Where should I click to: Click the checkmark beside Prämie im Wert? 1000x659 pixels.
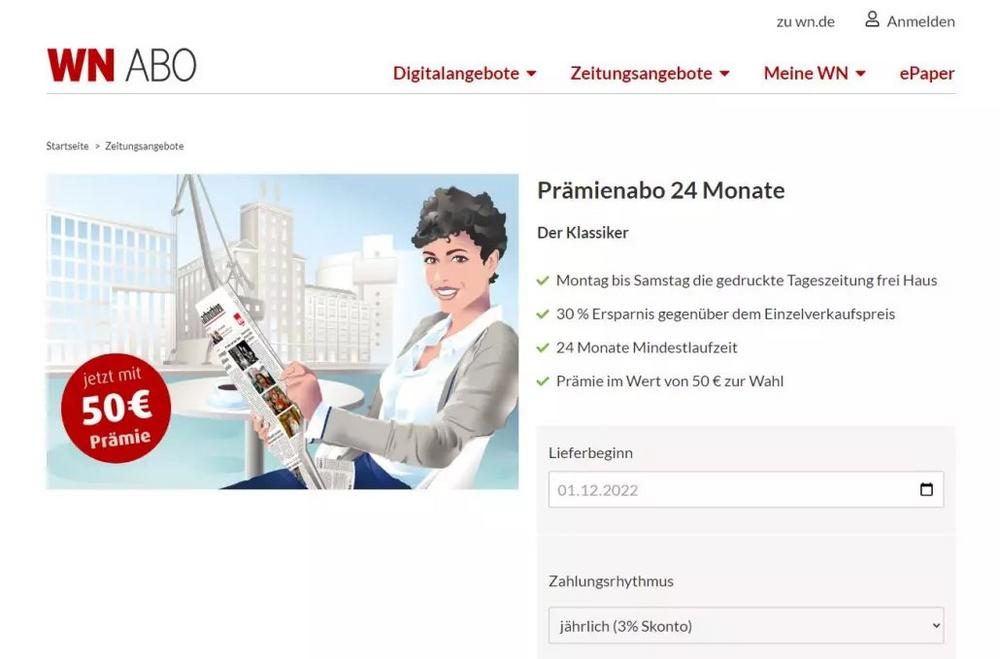[x=543, y=381]
